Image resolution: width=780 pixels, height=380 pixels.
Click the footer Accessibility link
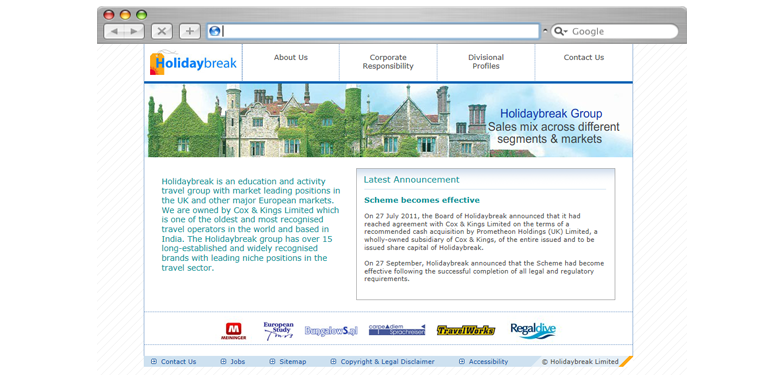point(488,362)
